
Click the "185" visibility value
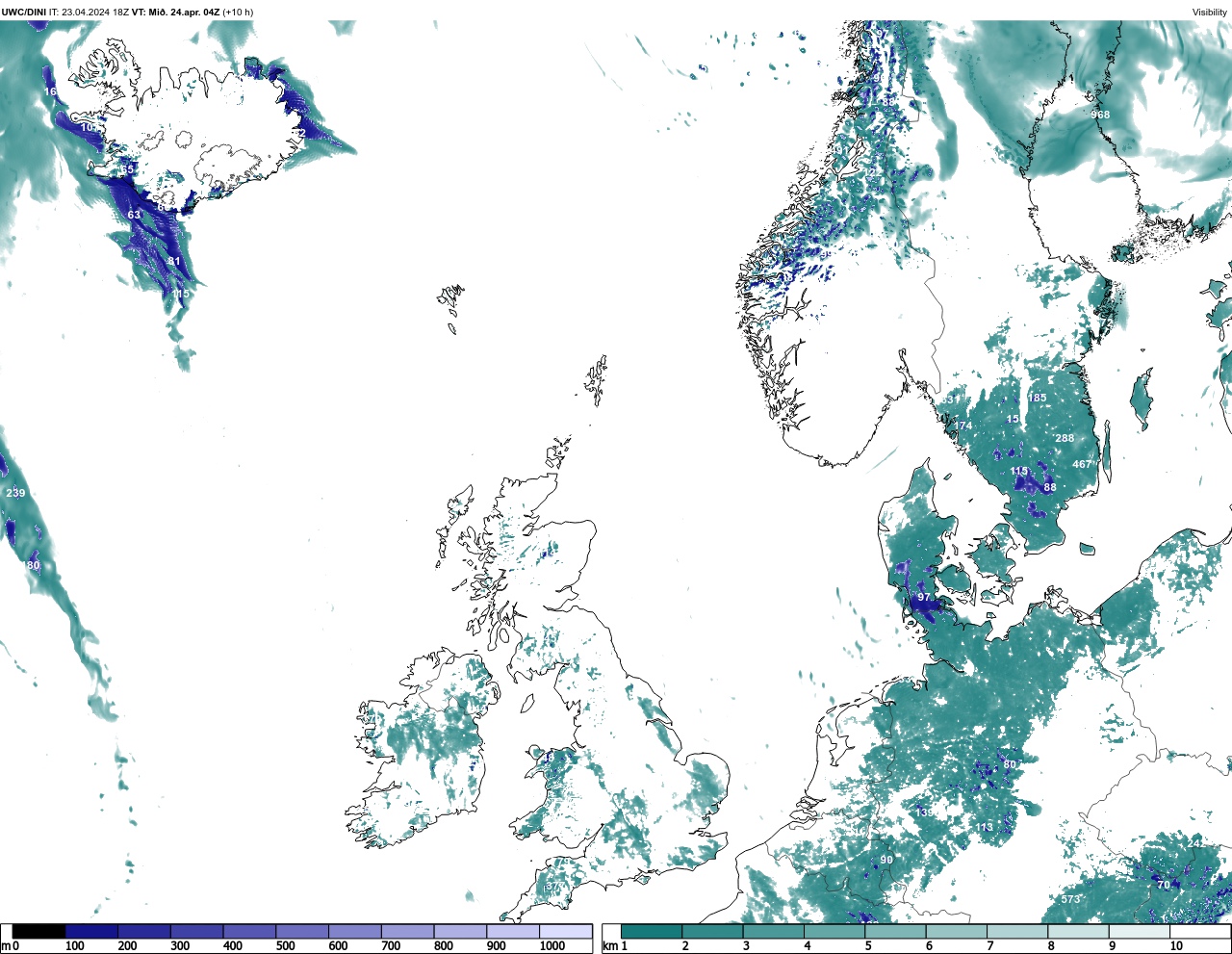[x=1037, y=398]
